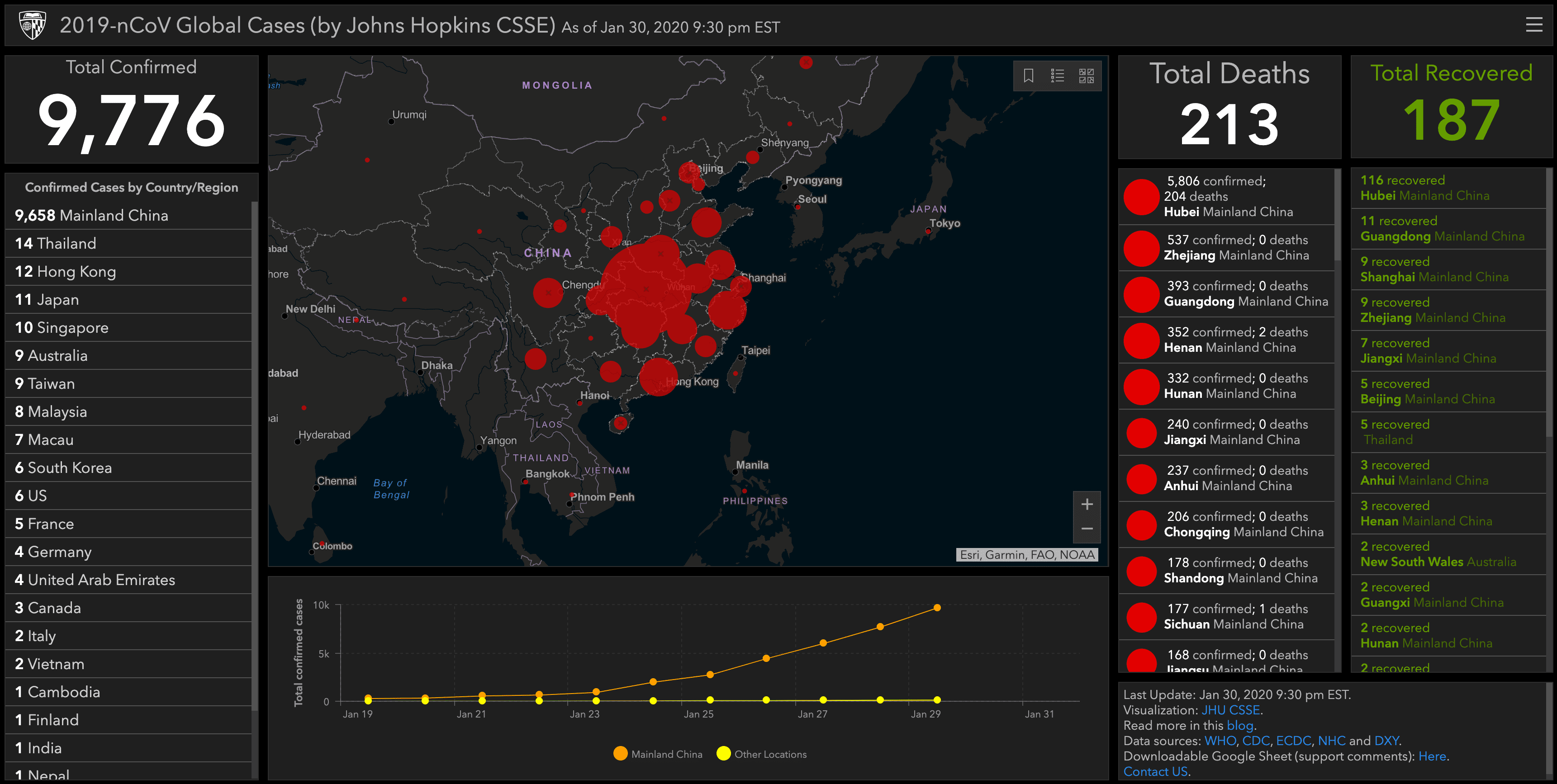Screen dimensions: 1557x784
Task: Click red circle beside Henan confirmed entry
Action: [x=1141, y=340]
